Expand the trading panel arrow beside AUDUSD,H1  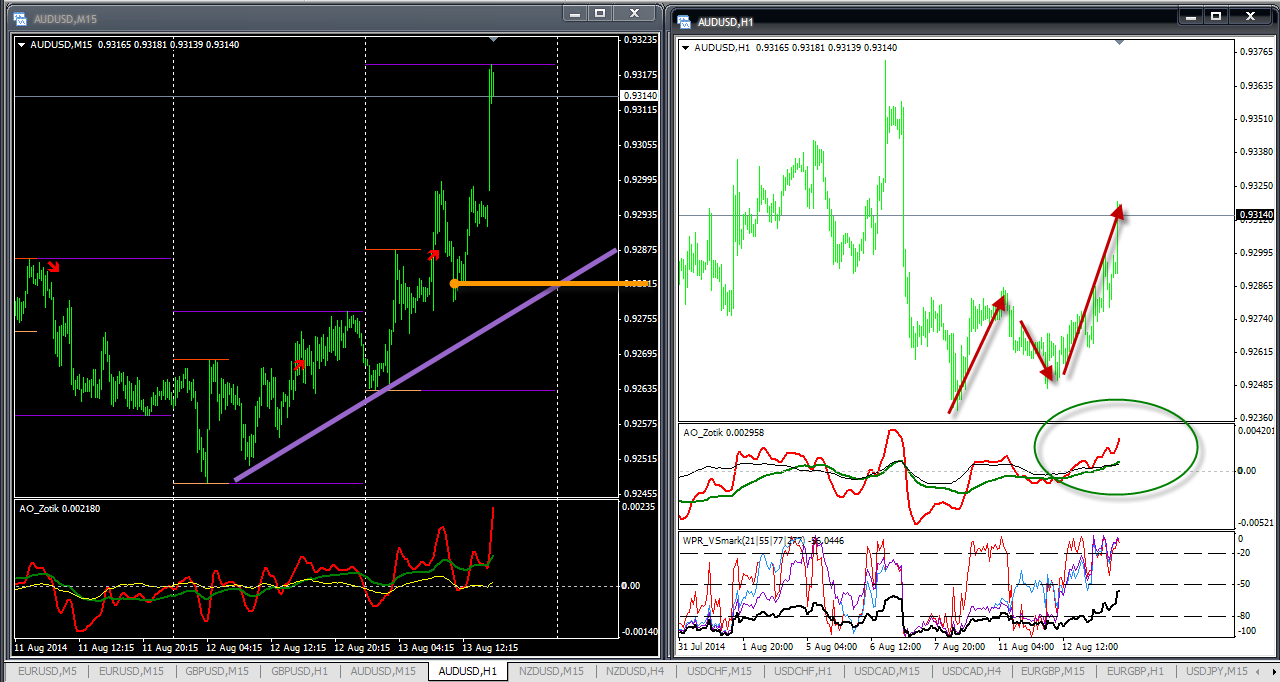(685, 47)
